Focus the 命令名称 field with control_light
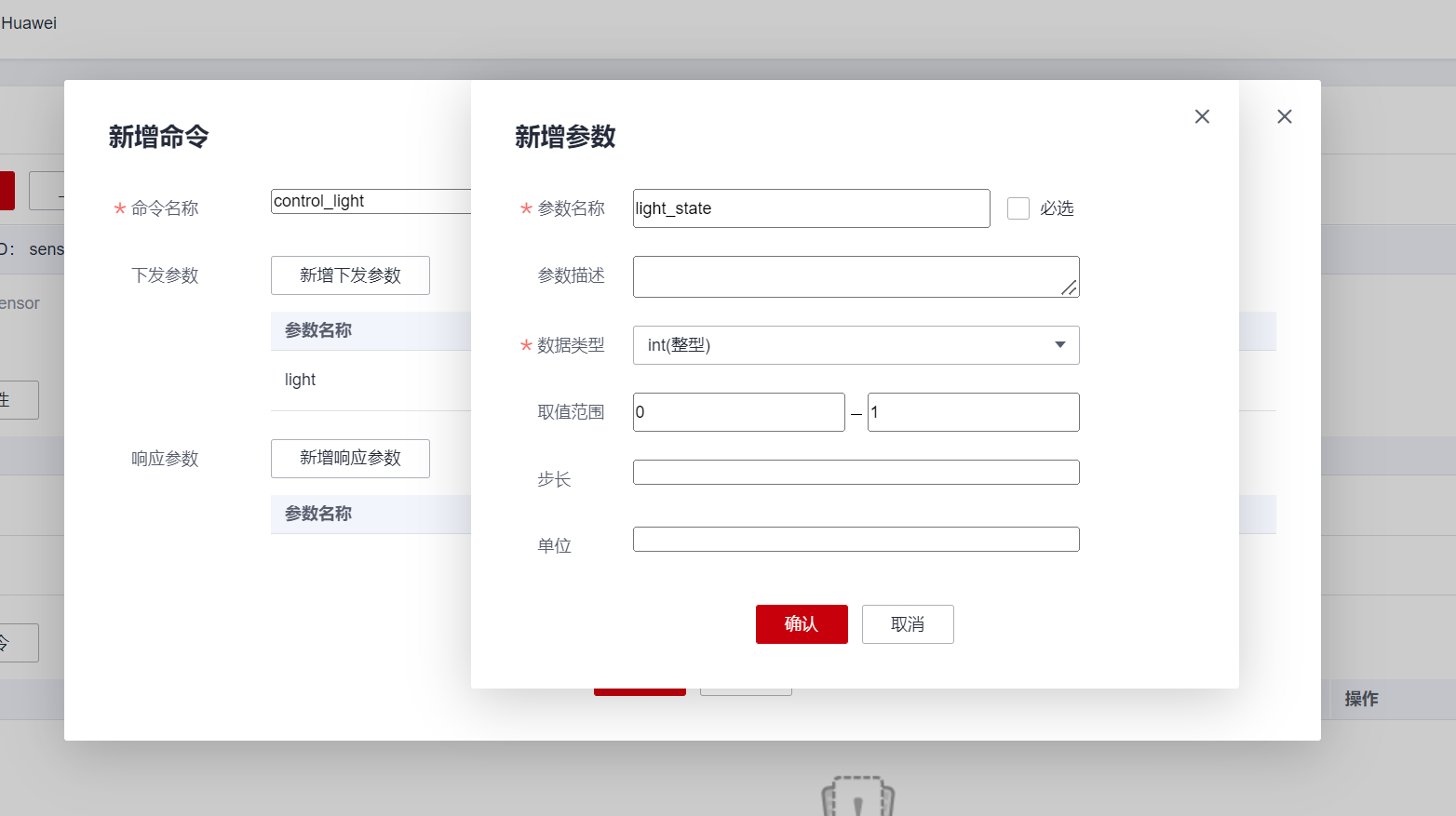Image resolution: width=1456 pixels, height=816 pixels. [x=371, y=201]
